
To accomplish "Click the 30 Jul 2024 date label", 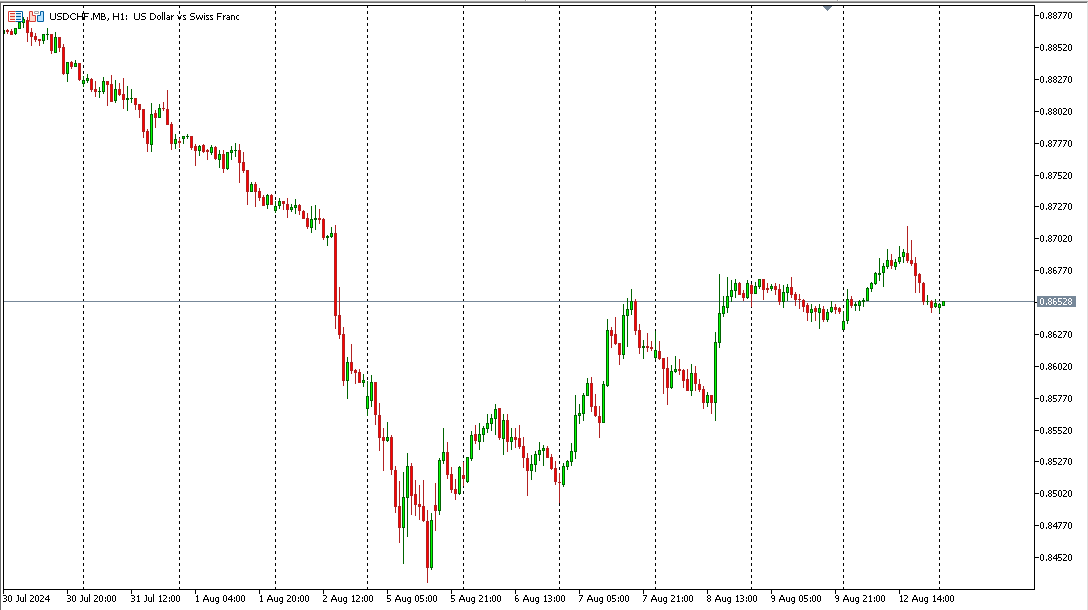I will (x=26, y=598).
